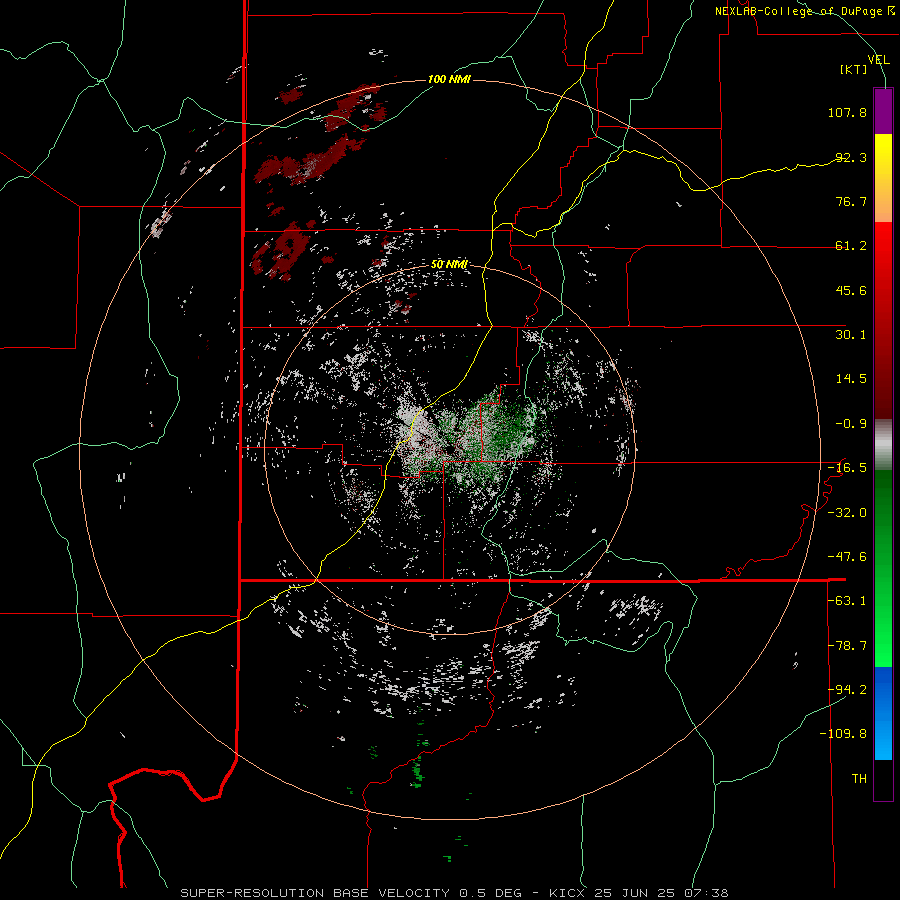900x900 pixels.
Task: Click the TH legend label
Action: [859, 779]
